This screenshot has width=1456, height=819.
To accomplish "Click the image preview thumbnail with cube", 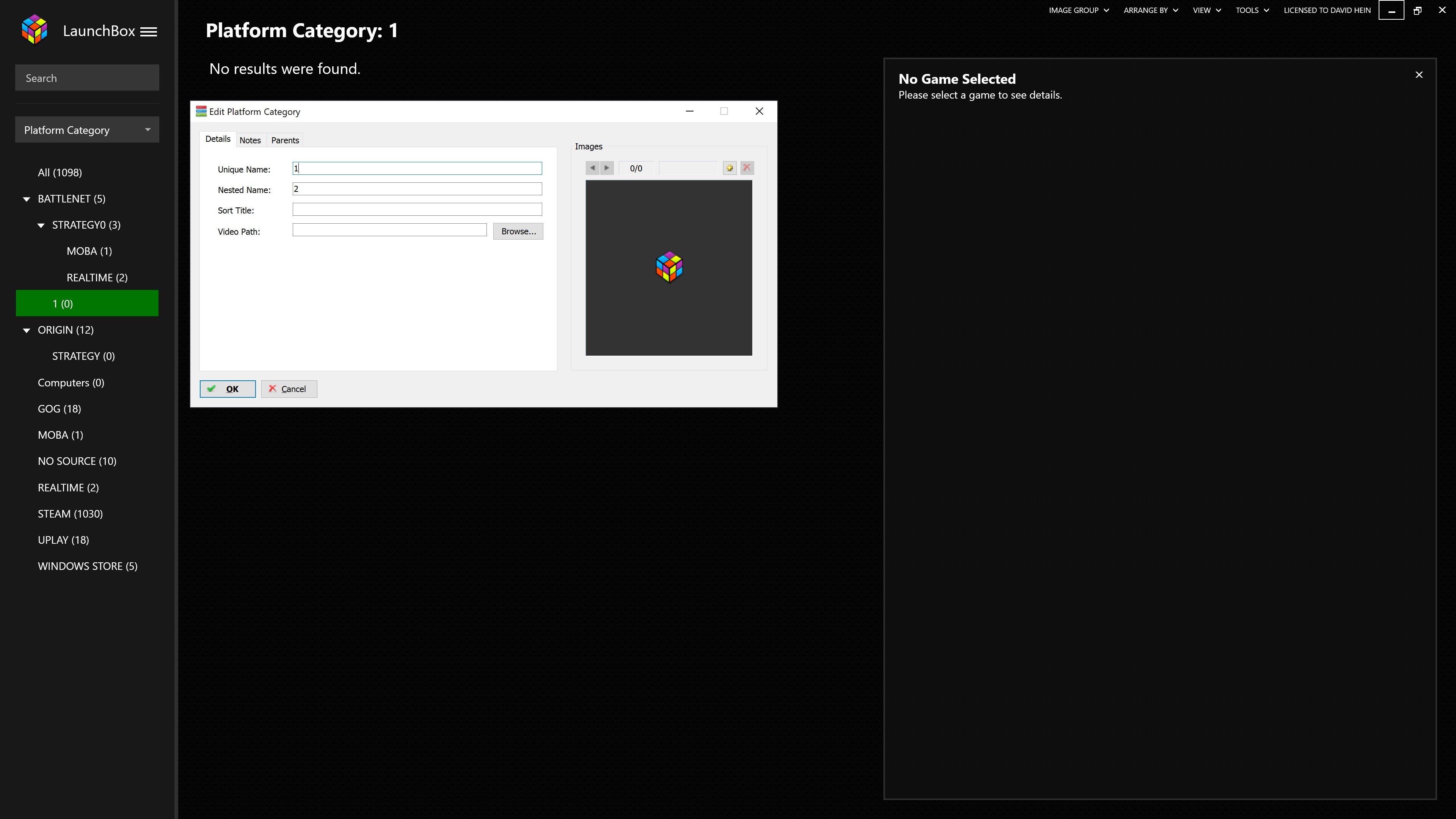I will click(668, 268).
